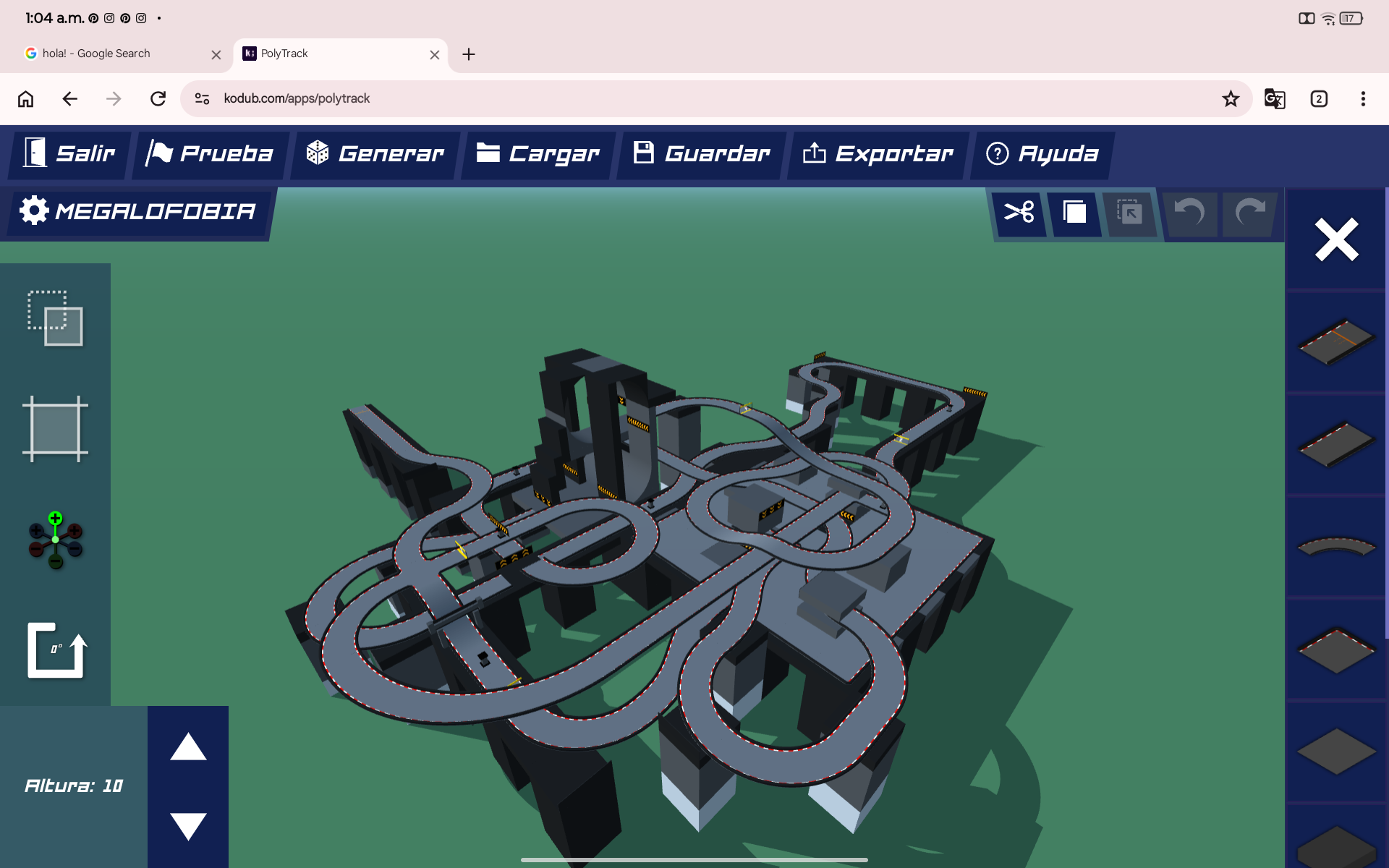This screenshot has height=868, width=1389.
Task: Open the Exportar menu
Action: click(x=878, y=153)
